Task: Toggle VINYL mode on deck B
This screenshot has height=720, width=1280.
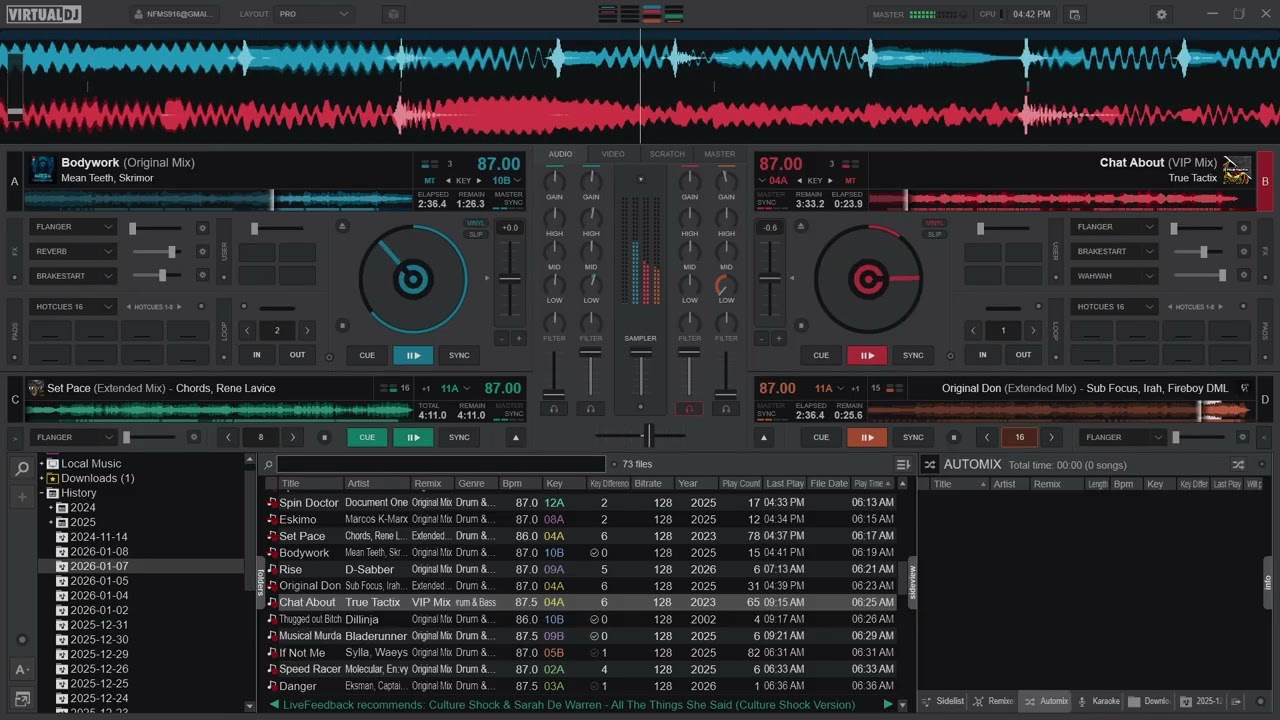Action: pos(934,223)
